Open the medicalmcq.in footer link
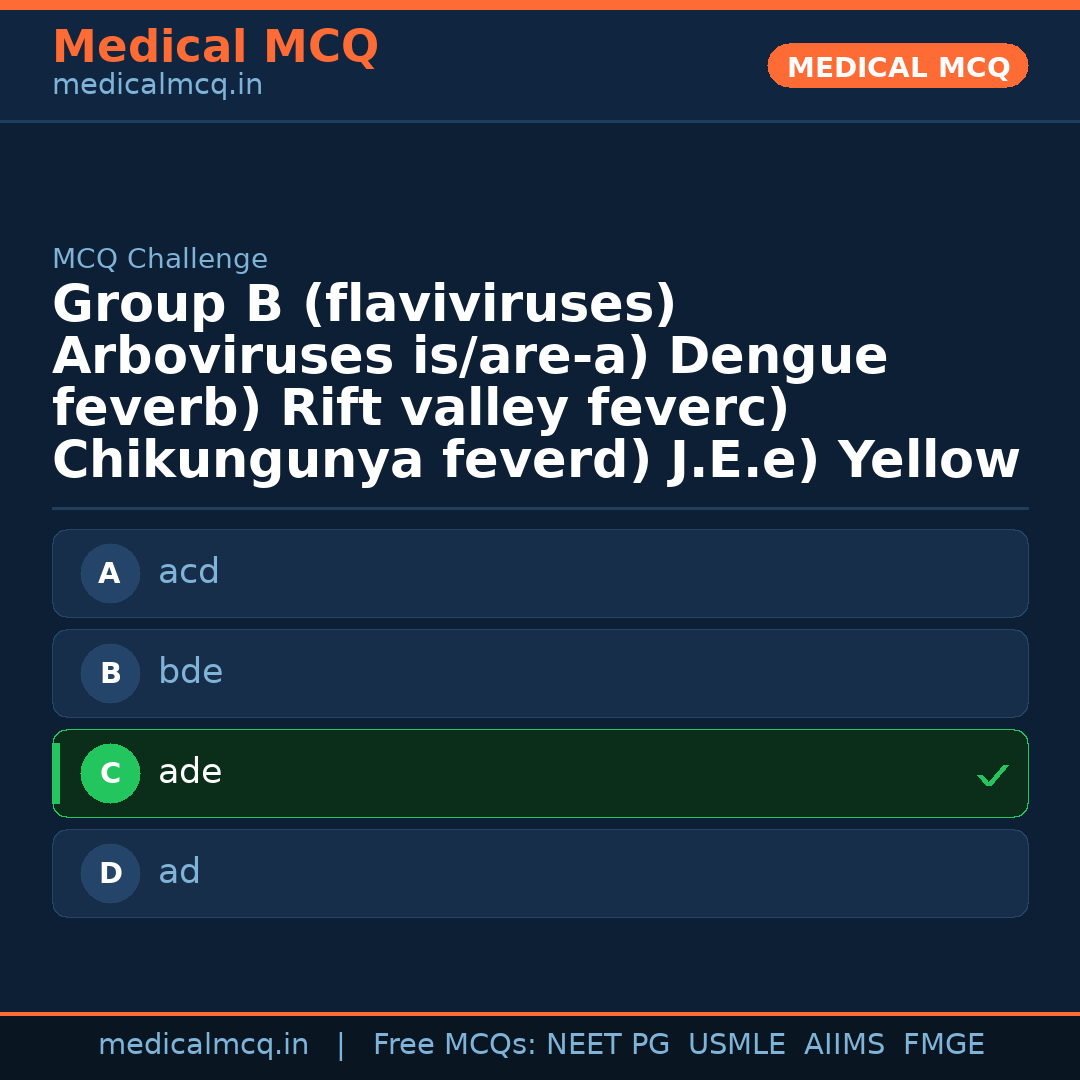Image resolution: width=1080 pixels, height=1080 pixels. (x=203, y=1044)
